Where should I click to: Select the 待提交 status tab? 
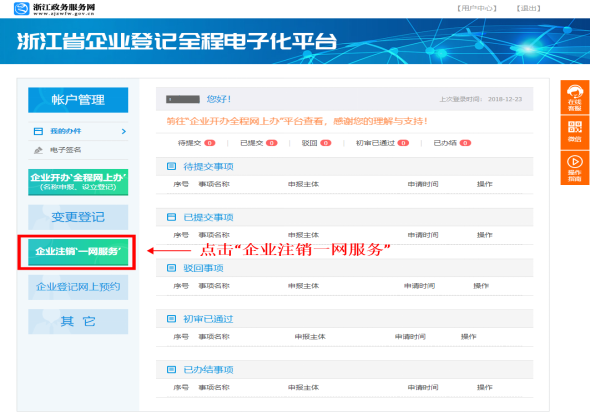[196, 143]
